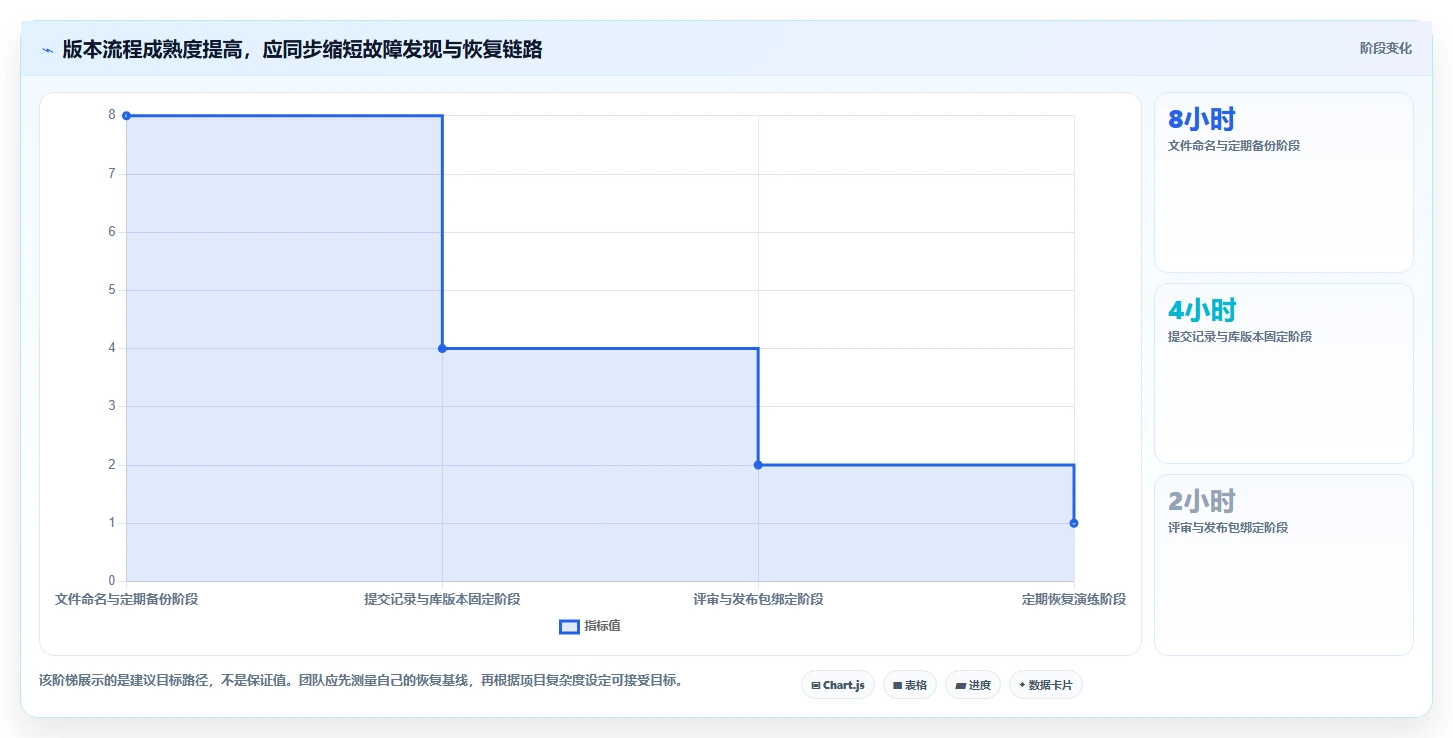The width and height of the screenshot is (1453, 738).
Task: Click the footnote starting 该阶梯展示的是建议目标路径
Action: pos(361,680)
